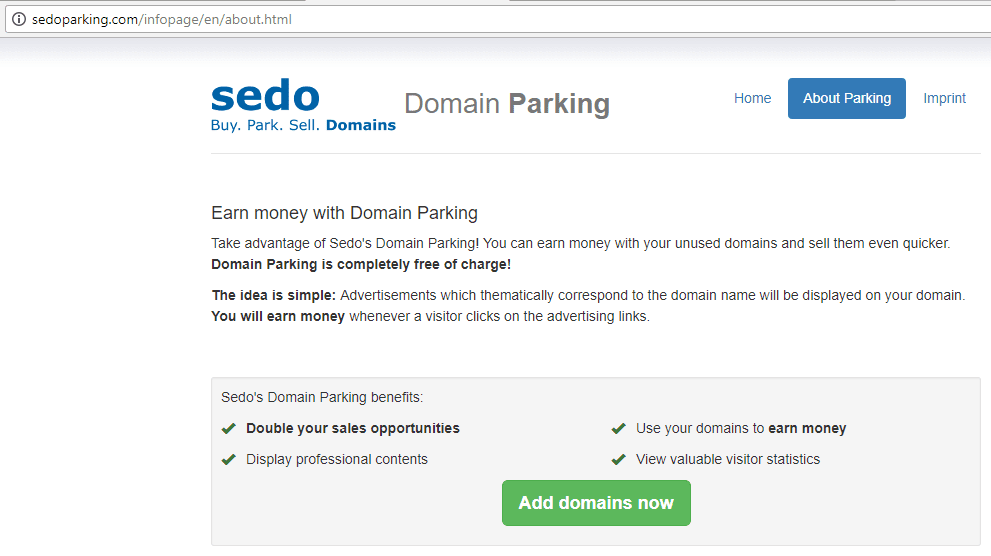Click the checkmark beside Use your domains
The image size is (991, 556).
coord(619,429)
